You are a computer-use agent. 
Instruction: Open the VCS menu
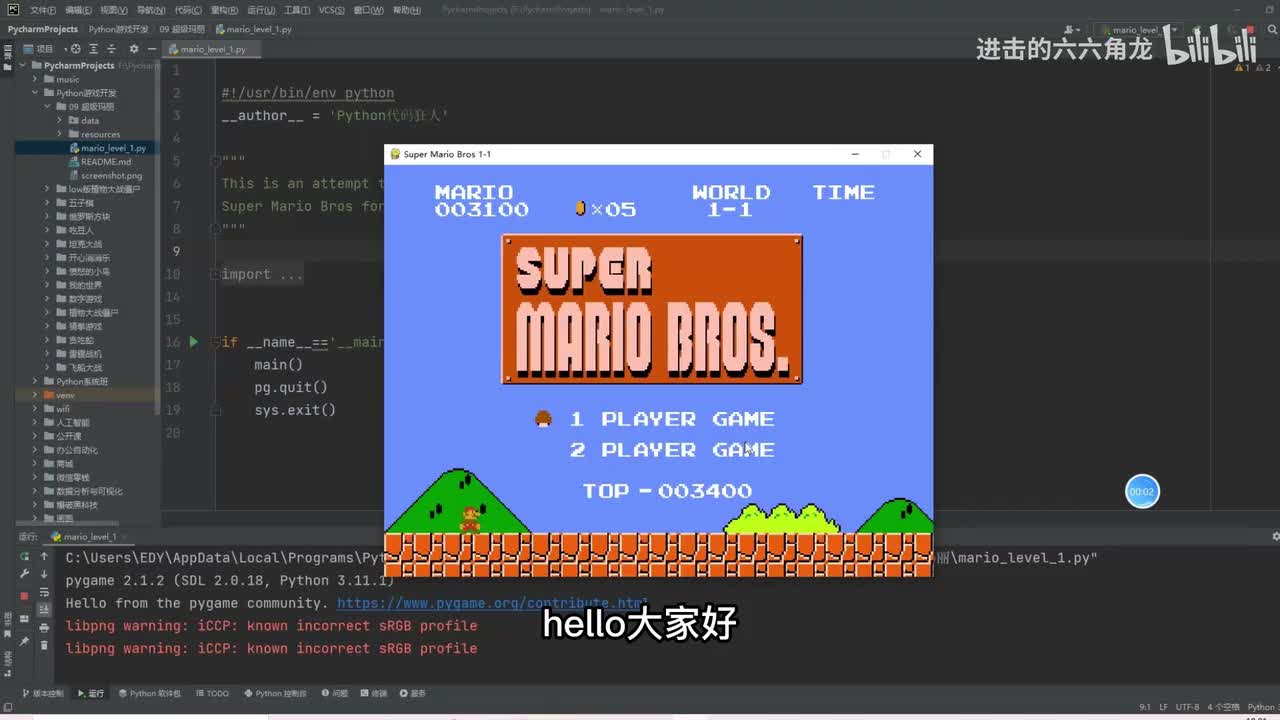point(331,10)
